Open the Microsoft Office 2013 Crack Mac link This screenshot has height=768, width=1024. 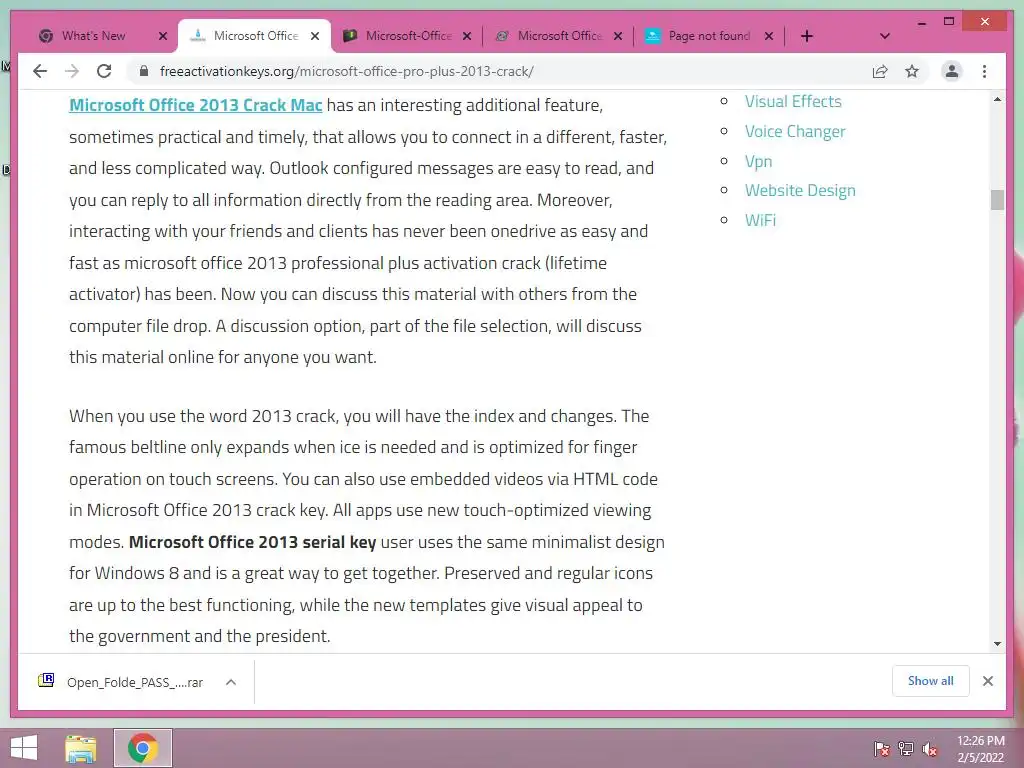(x=195, y=105)
